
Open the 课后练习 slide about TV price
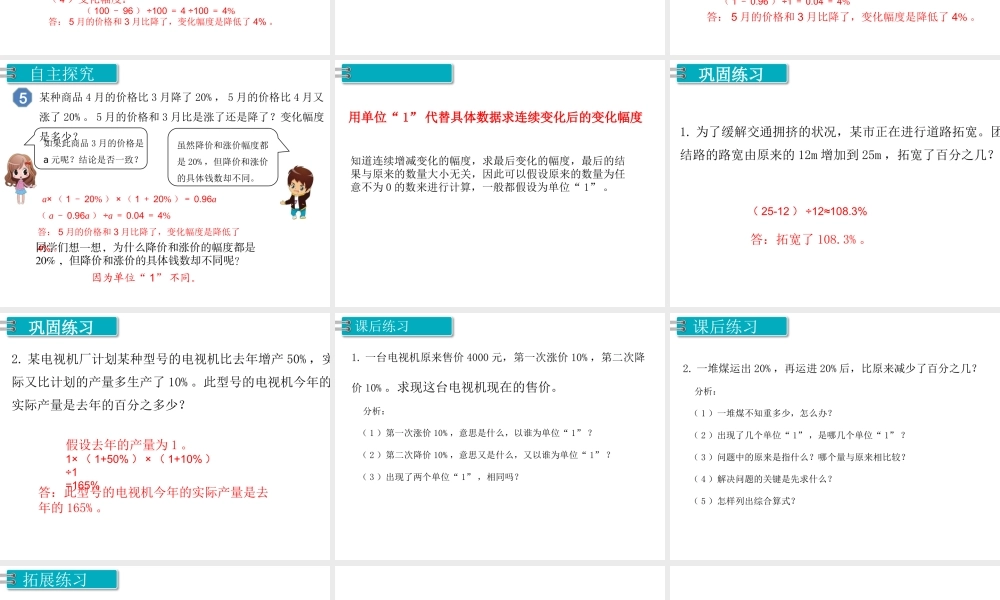(499, 435)
